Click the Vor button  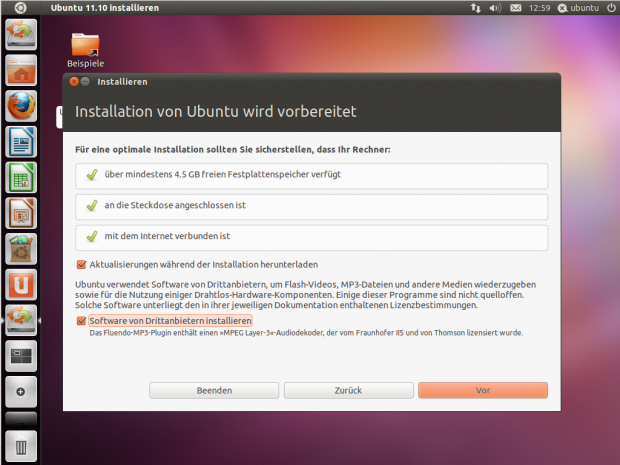(x=483, y=390)
